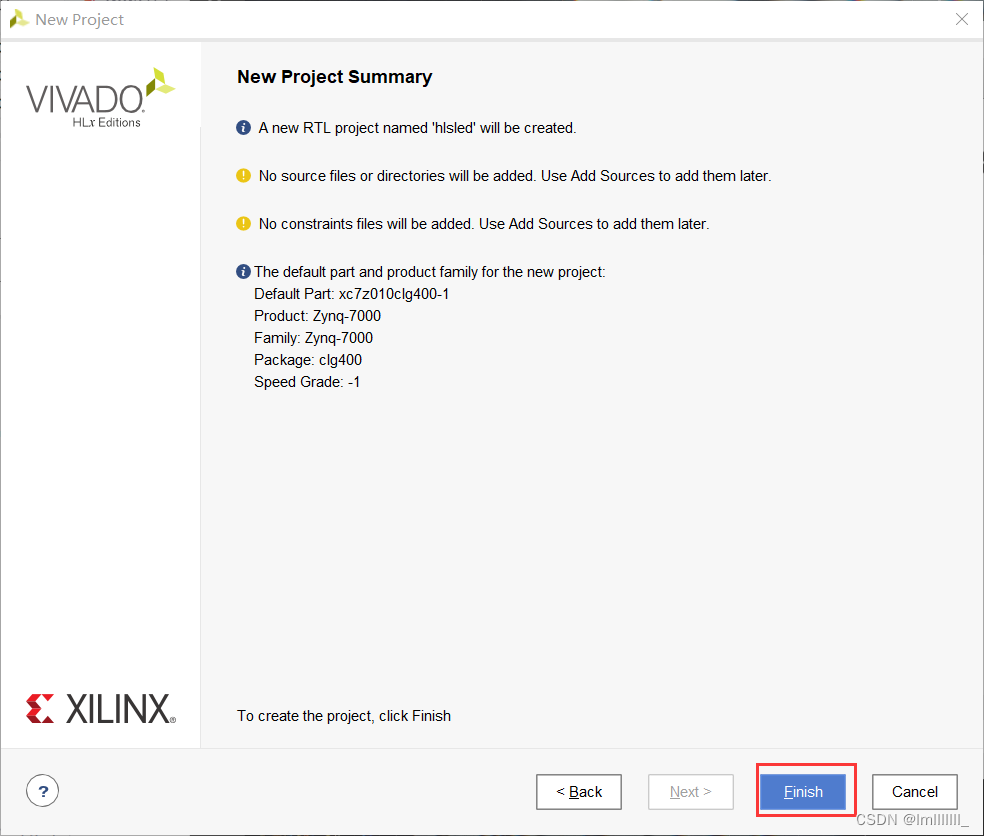Click the disabled Next button
Viewport: 984px width, 836px height.
pos(690,791)
